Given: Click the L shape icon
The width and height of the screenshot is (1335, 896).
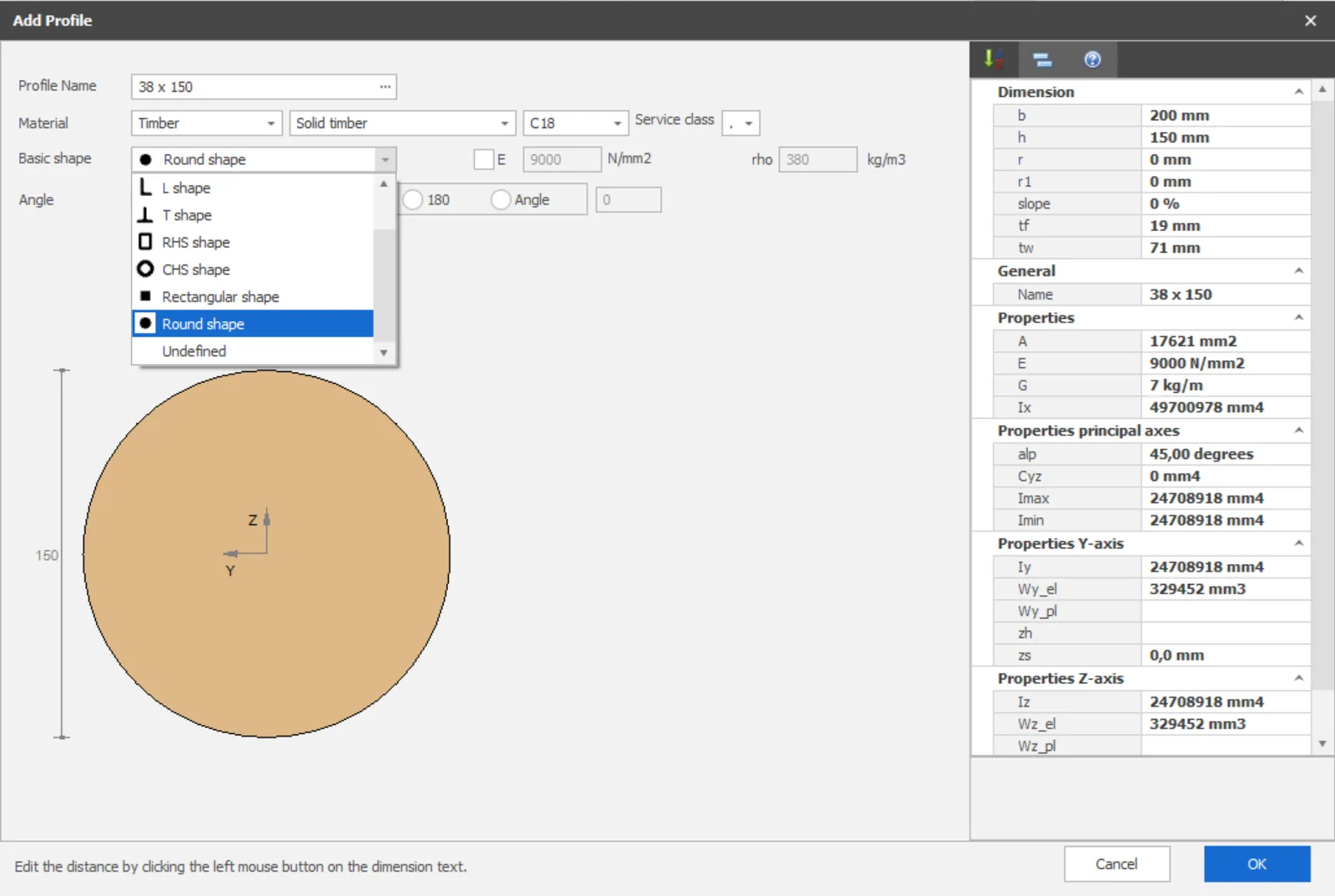Looking at the screenshot, I should coord(145,187).
